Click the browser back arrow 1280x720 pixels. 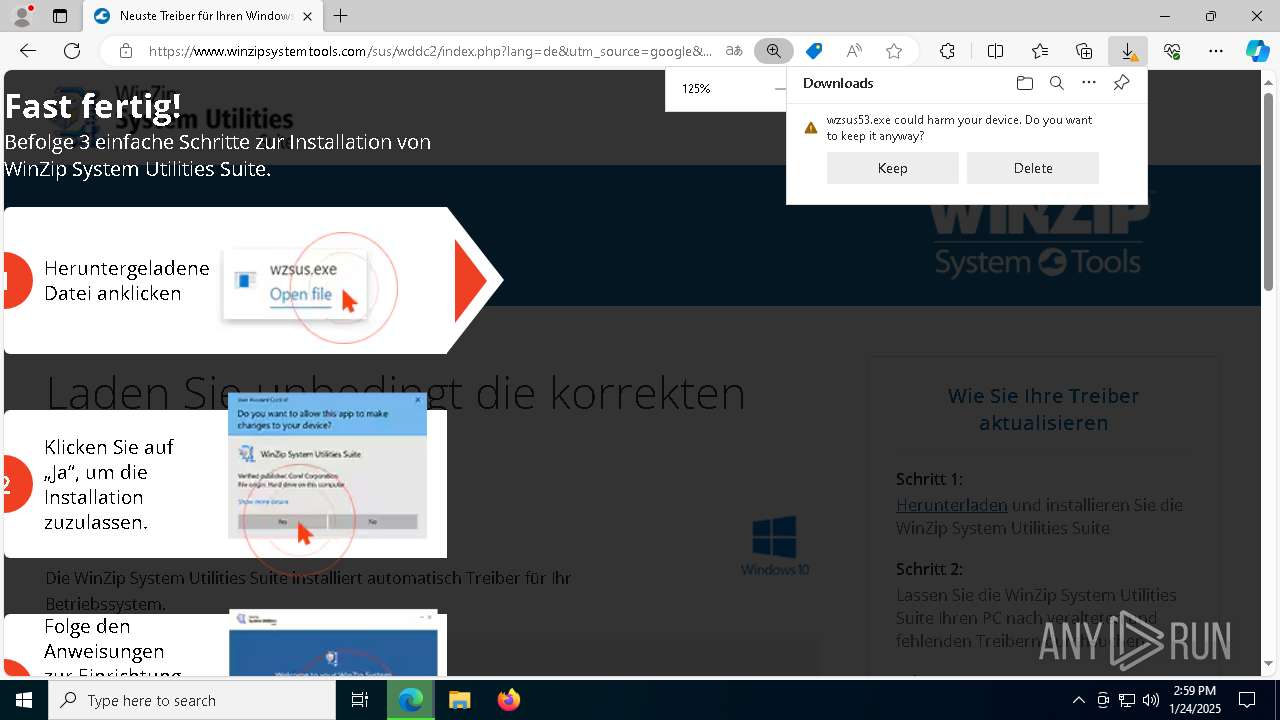pos(28,51)
